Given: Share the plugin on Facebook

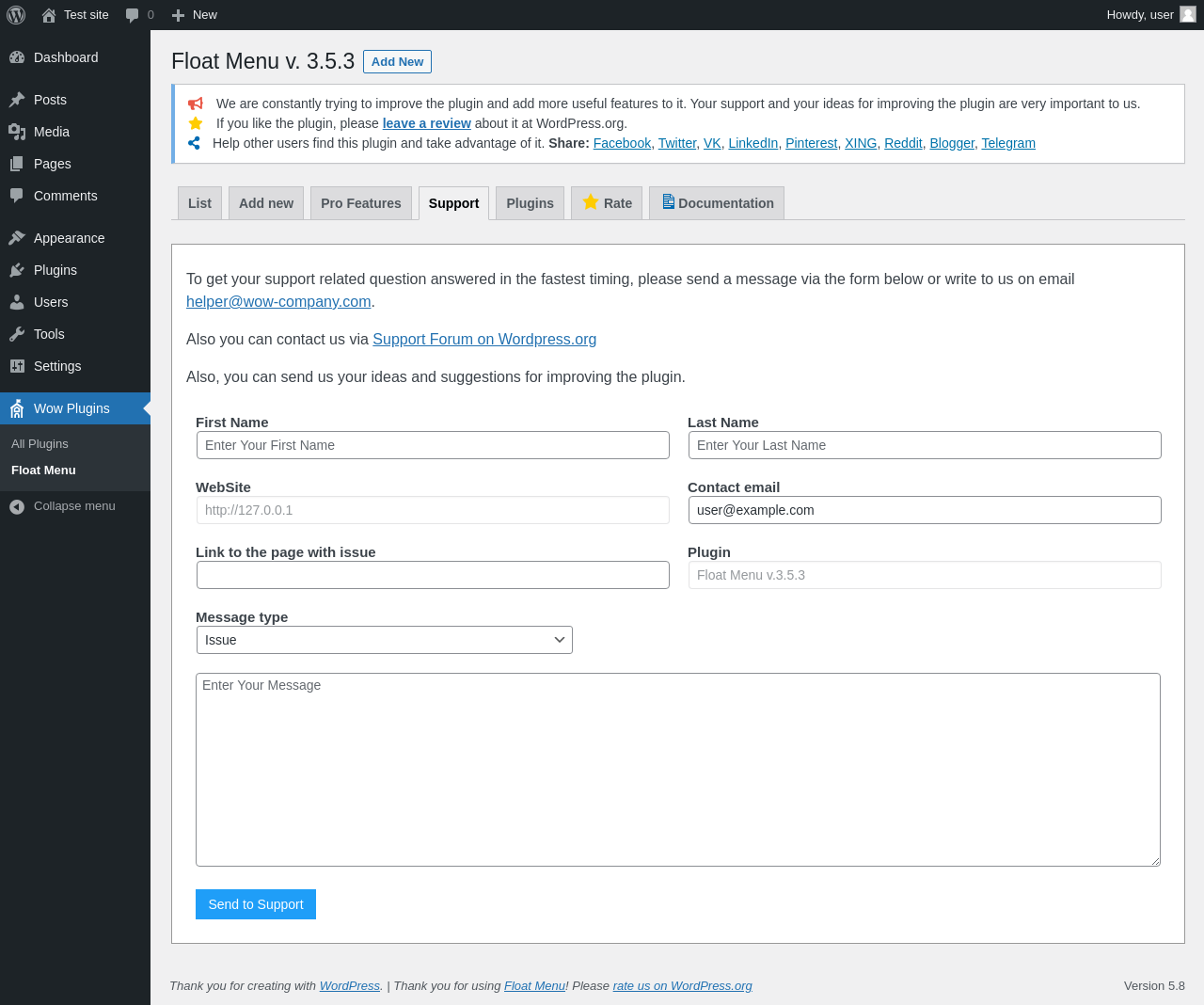Looking at the screenshot, I should click(622, 143).
